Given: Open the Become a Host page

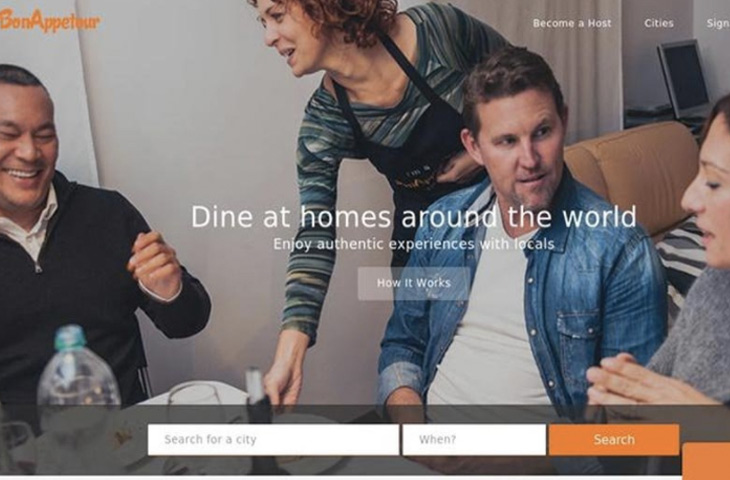Looking at the screenshot, I should point(572,23).
